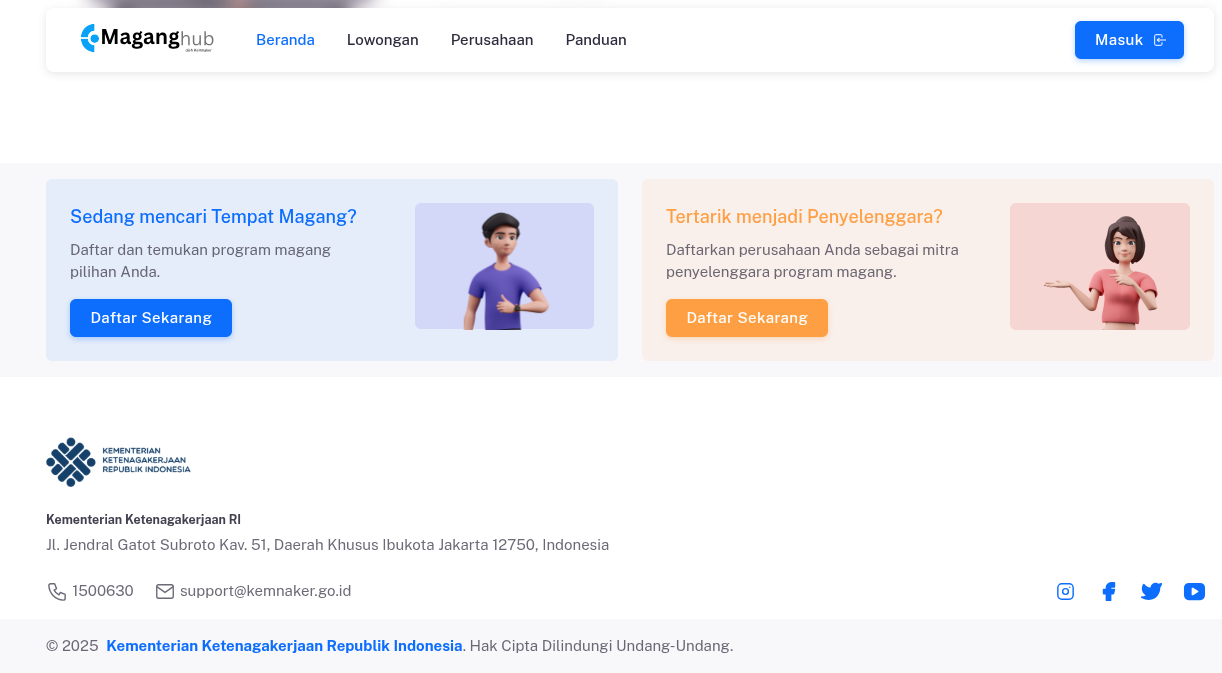
Task: Open the Instagram icon in footer
Action: (1065, 591)
